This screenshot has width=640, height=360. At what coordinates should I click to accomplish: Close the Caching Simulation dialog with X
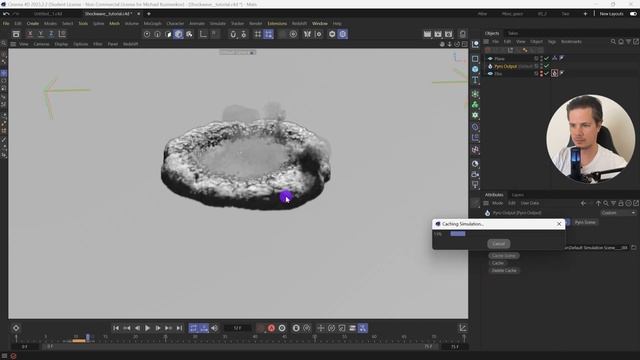559,224
